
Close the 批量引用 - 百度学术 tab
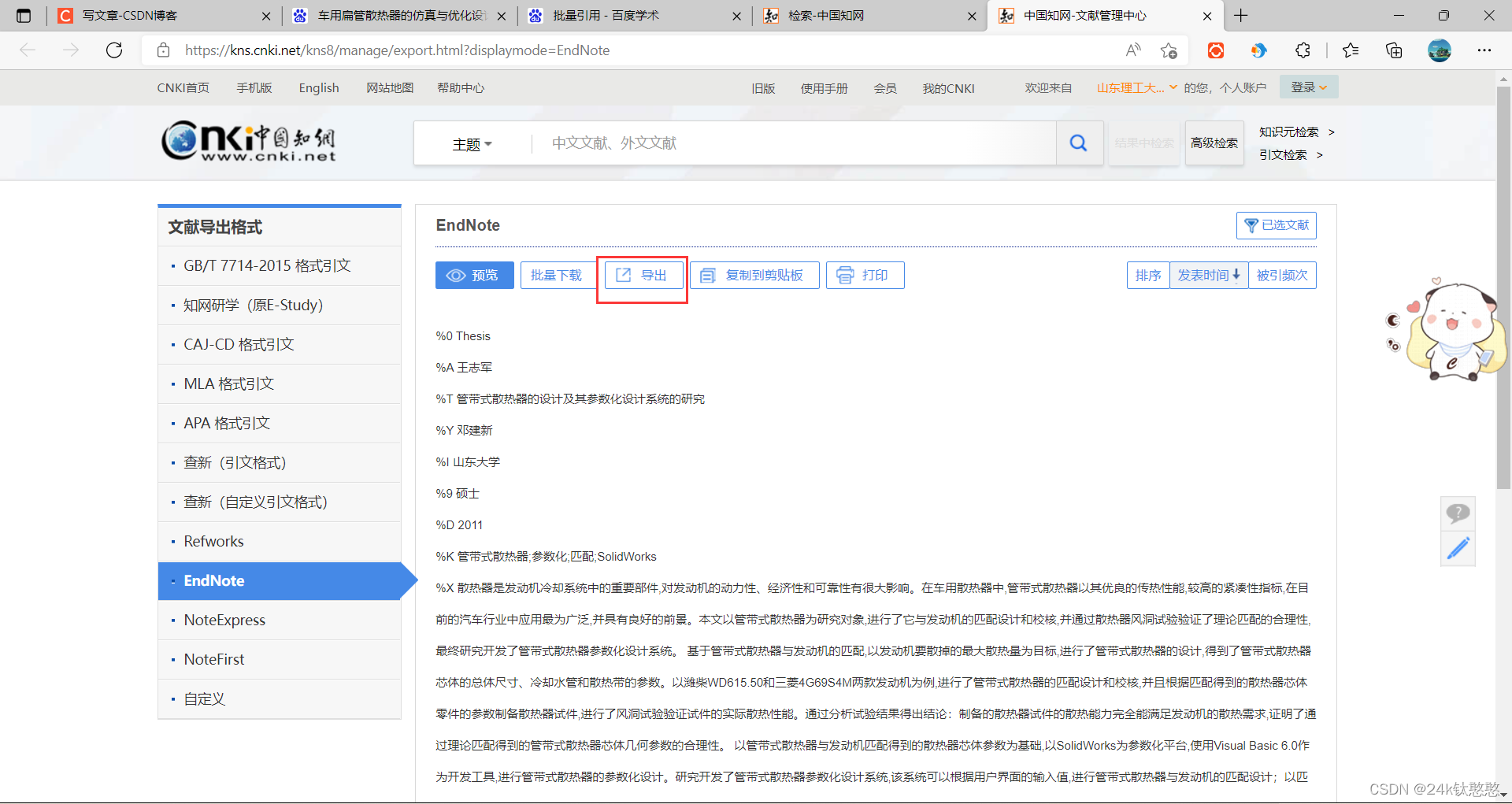tap(736, 16)
